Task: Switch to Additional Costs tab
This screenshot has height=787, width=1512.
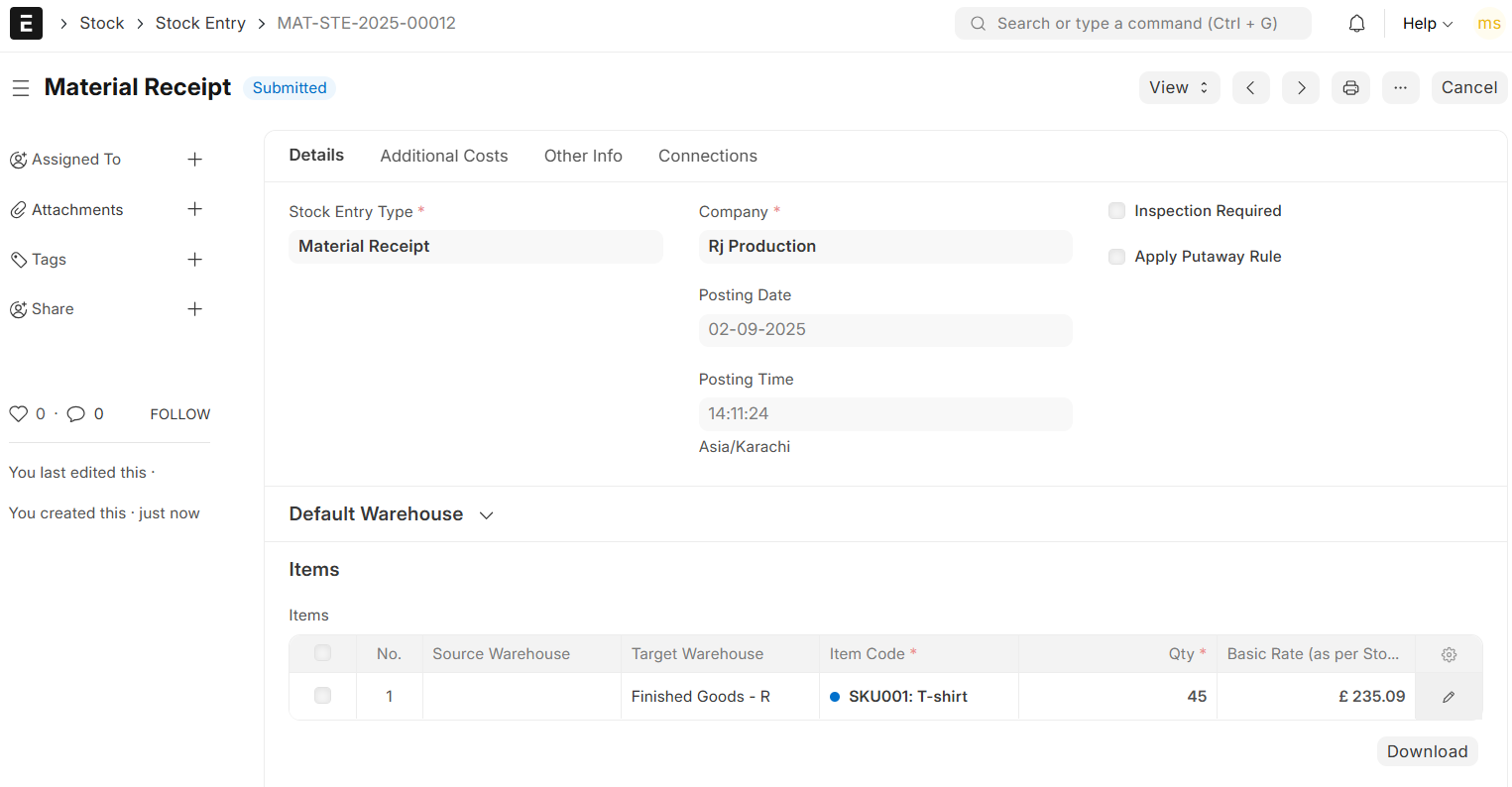Action: click(x=444, y=156)
